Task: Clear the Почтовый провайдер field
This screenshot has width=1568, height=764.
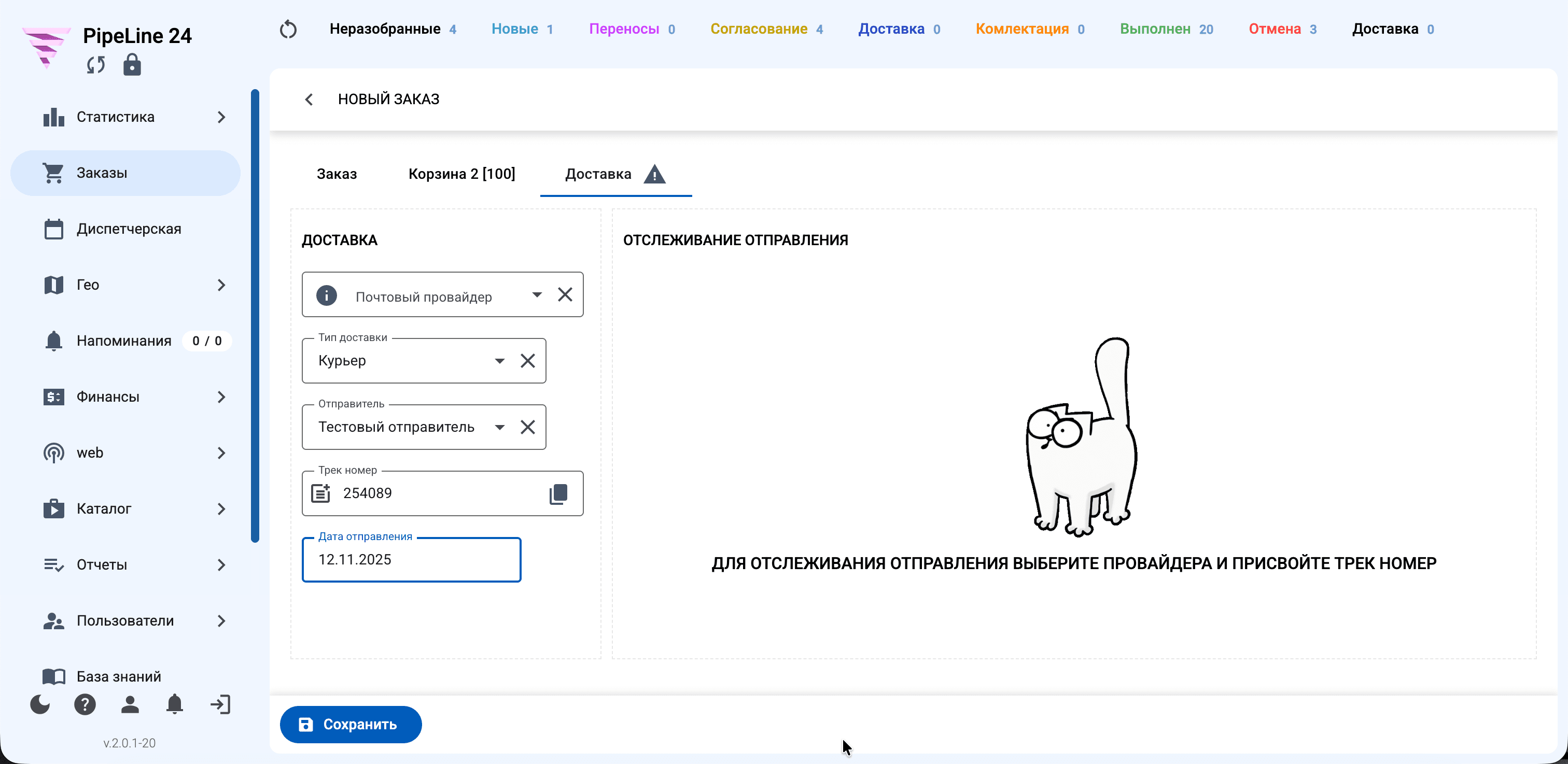Action: pos(565,295)
